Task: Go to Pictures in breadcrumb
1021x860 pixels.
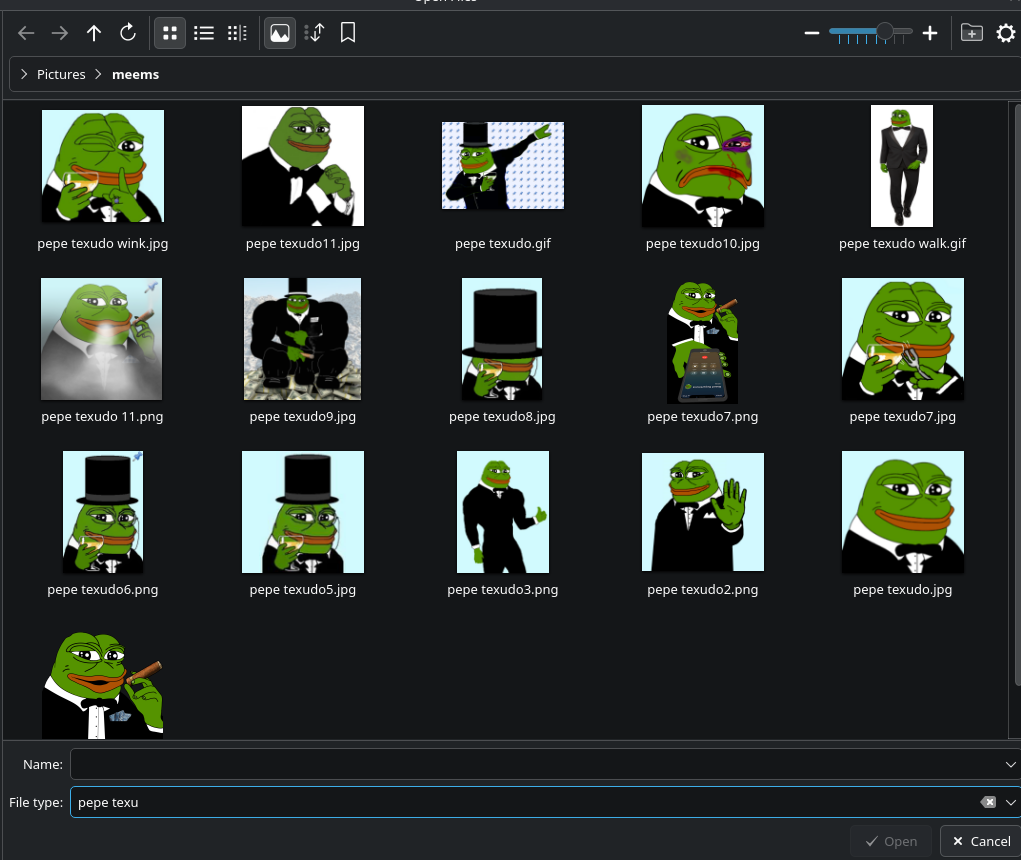Action: point(61,74)
